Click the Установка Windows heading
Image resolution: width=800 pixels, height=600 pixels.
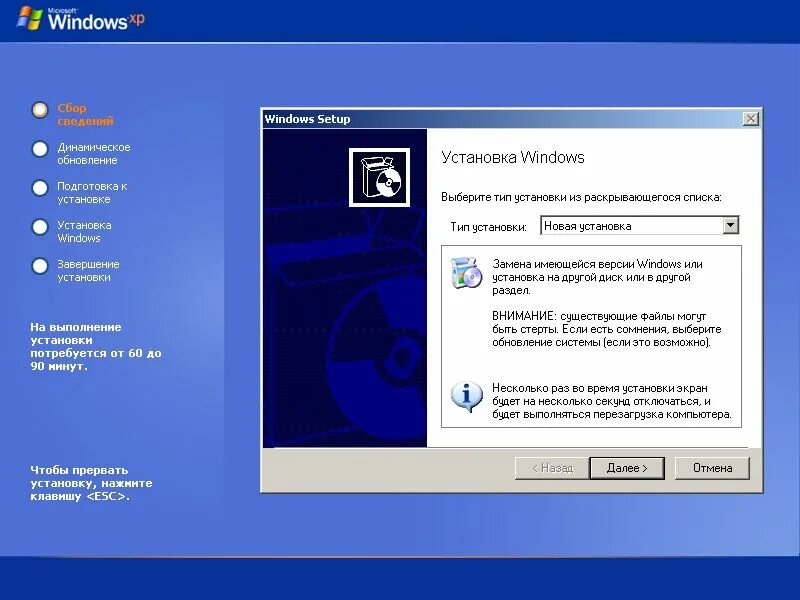512,157
